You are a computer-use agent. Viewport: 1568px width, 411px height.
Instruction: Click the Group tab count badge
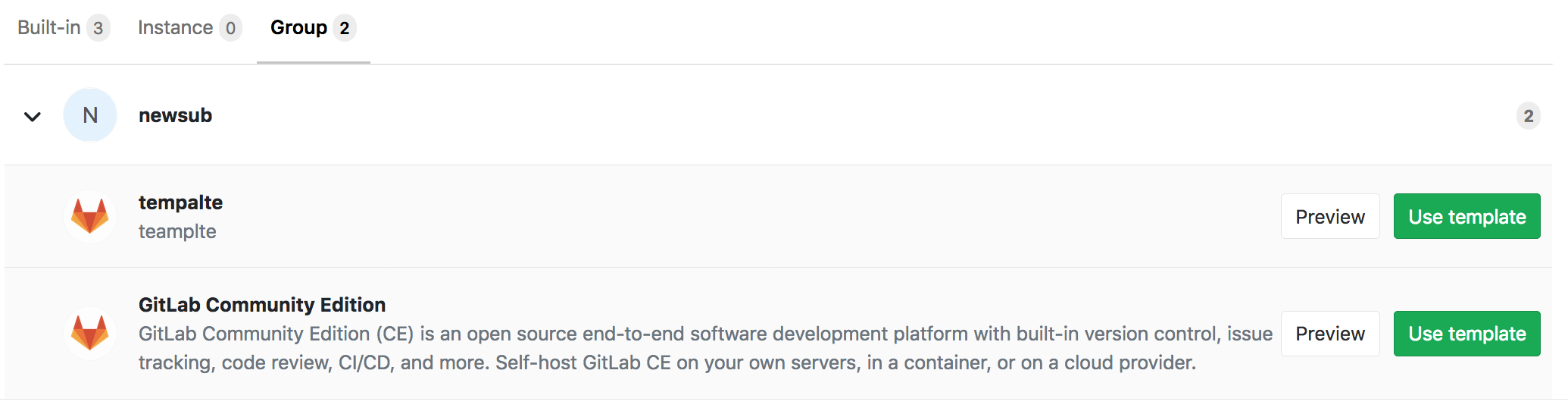coord(345,28)
